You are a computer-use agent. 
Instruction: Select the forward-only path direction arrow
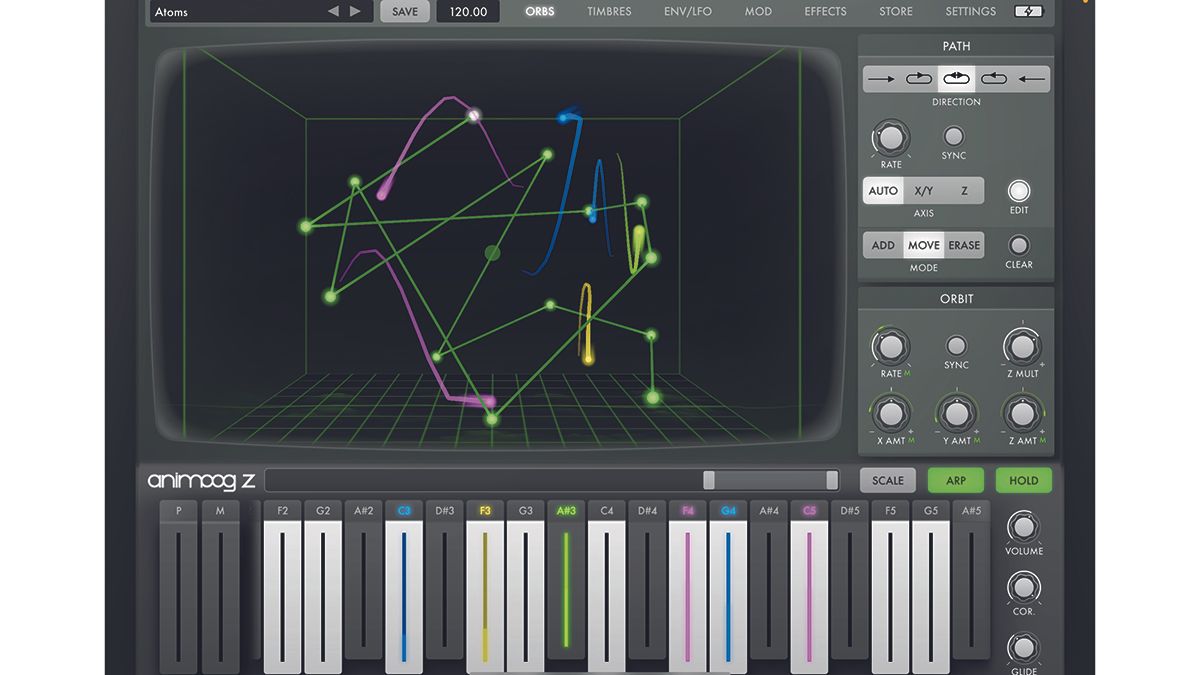pyautogui.click(x=881, y=78)
